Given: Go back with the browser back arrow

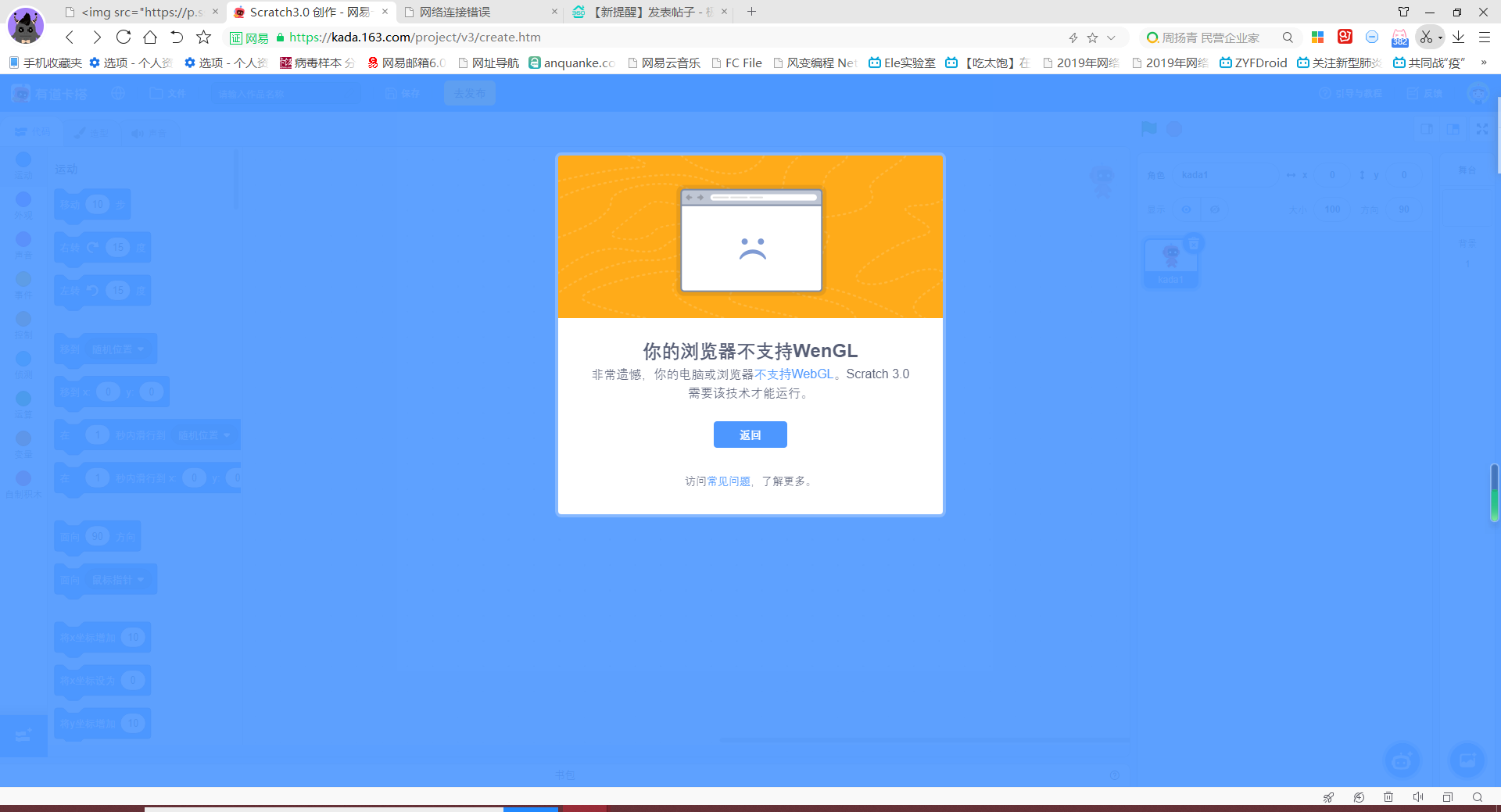Looking at the screenshot, I should [70, 37].
